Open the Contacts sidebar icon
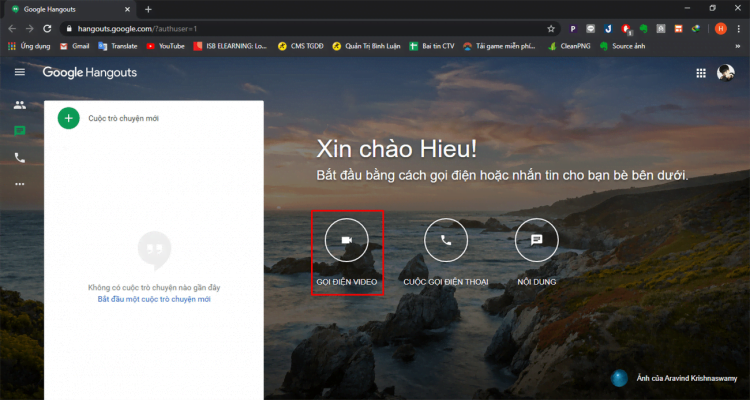Screen dimensions: 750x400 click(20, 105)
